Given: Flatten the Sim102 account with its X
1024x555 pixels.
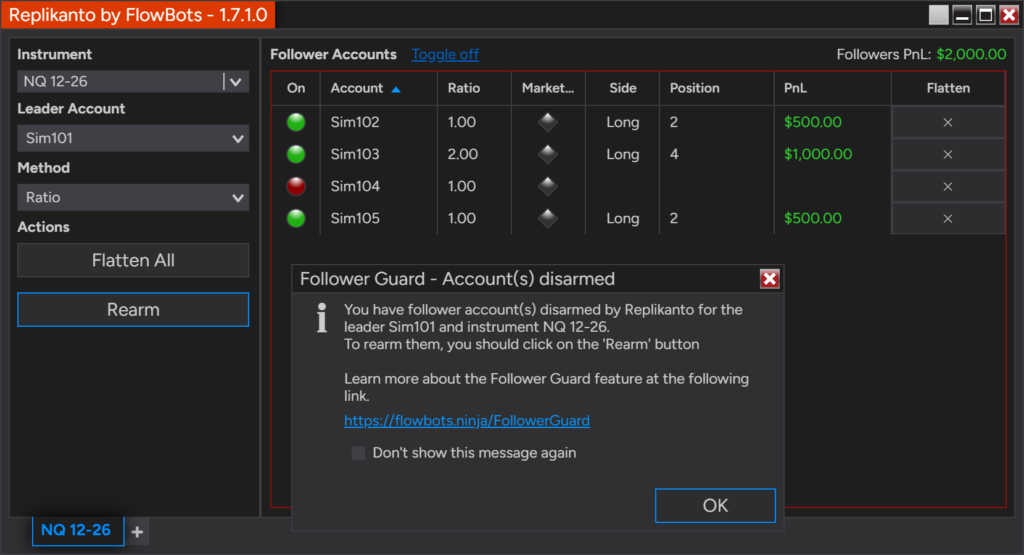Looking at the screenshot, I should click(x=948, y=122).
